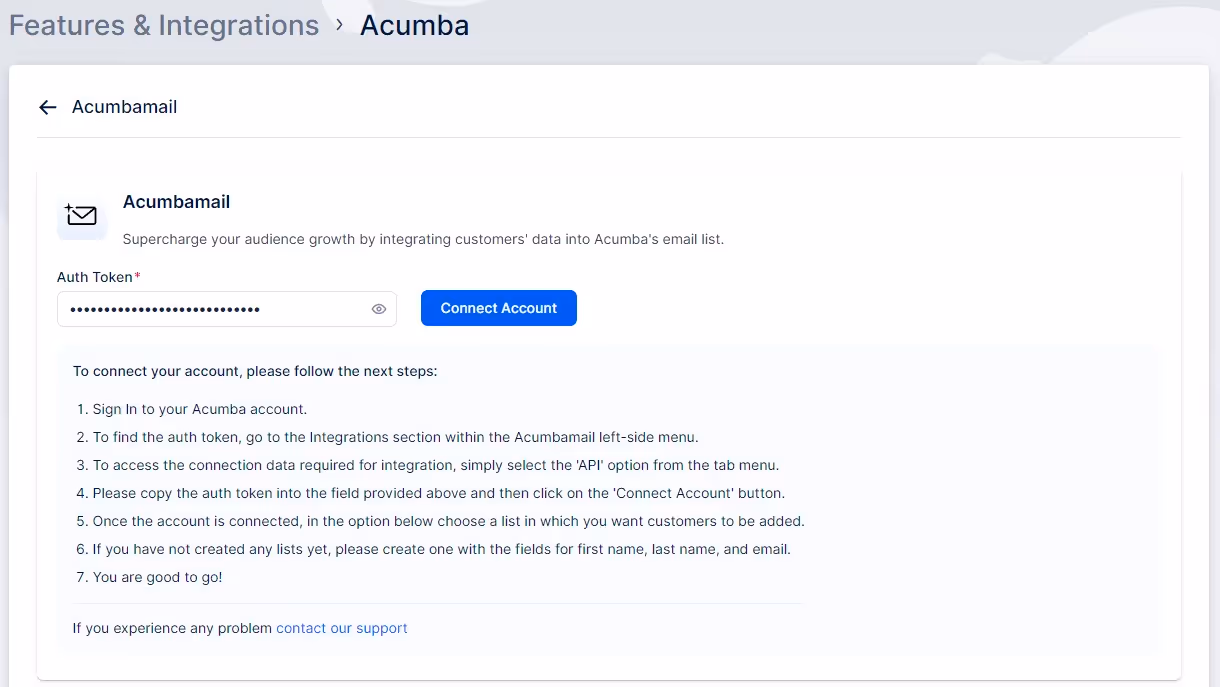Click the Acumba breadcrumb title
1220x687 pixels.
click(414, 25)
